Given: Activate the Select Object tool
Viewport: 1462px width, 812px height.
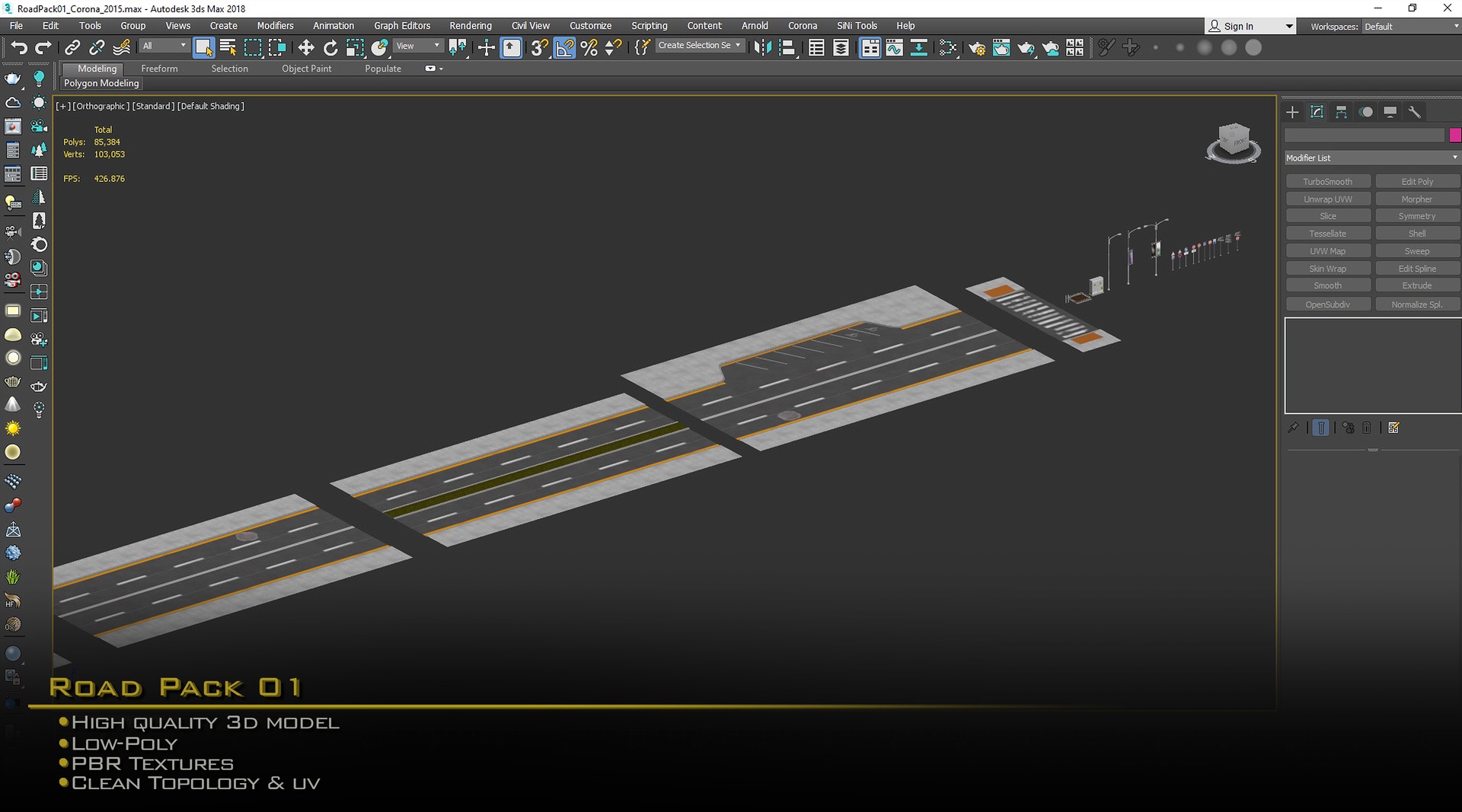Looking at the screenshot, I should coord(203,48).
